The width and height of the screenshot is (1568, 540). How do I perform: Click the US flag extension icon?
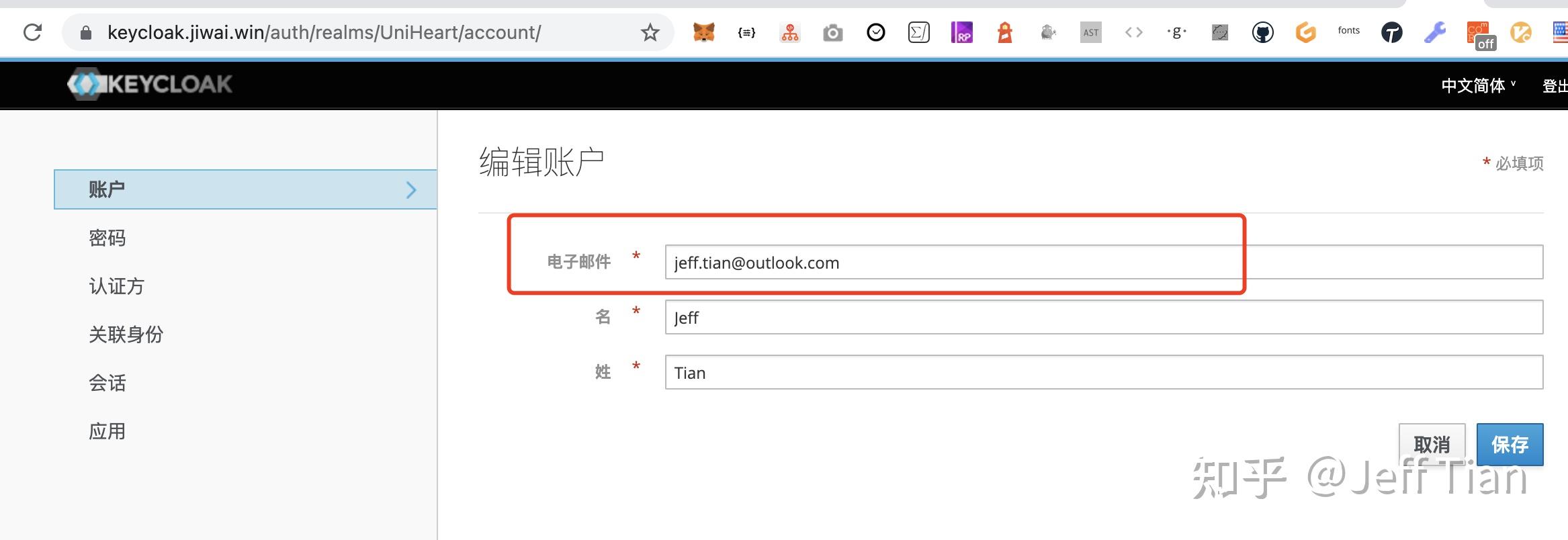[x=1560, y=32]
